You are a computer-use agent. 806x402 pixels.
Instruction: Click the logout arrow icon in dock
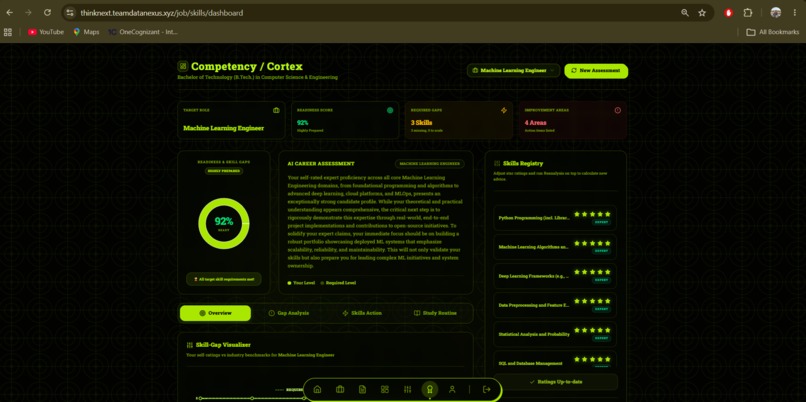tap(486, 389)
